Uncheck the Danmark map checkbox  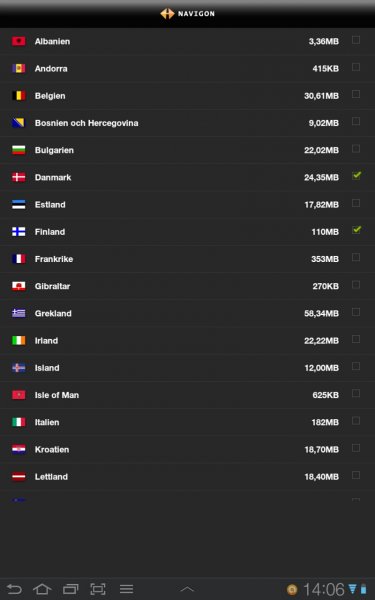356,176
